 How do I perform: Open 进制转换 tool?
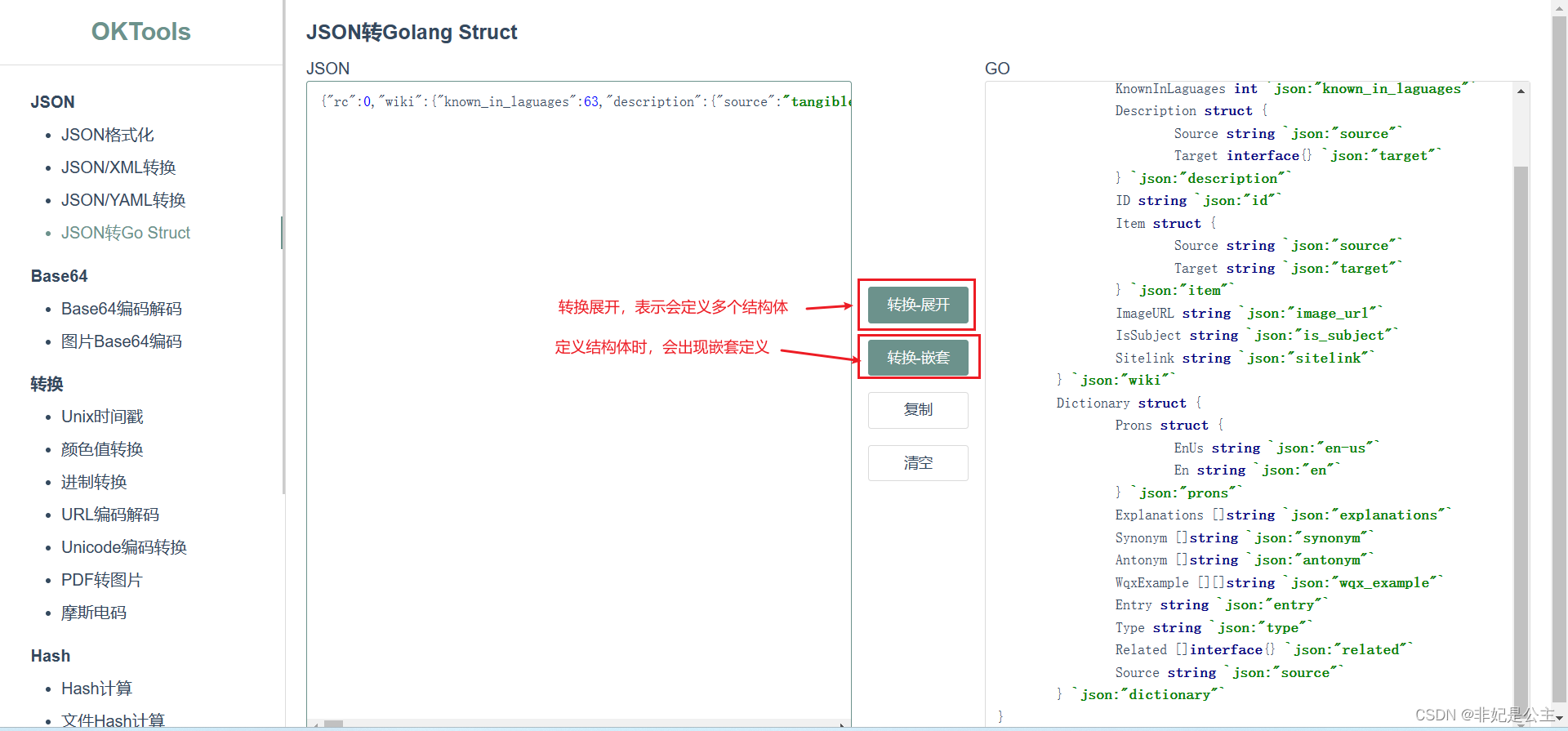(94, 482)
